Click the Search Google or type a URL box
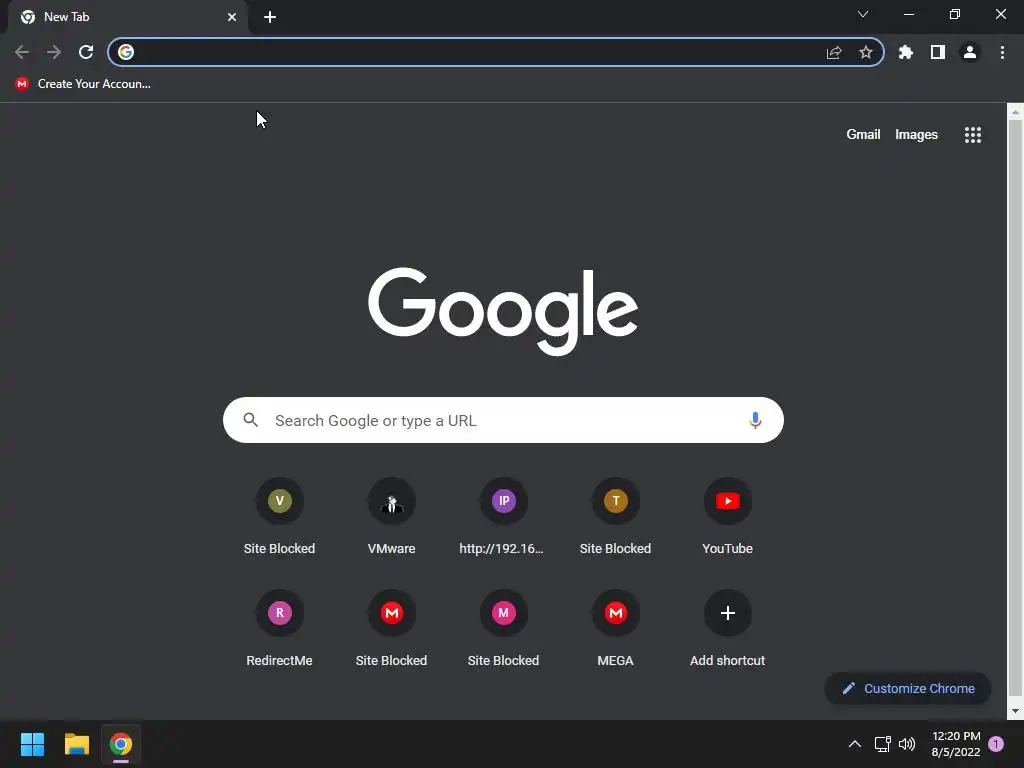 coord(503,421)
